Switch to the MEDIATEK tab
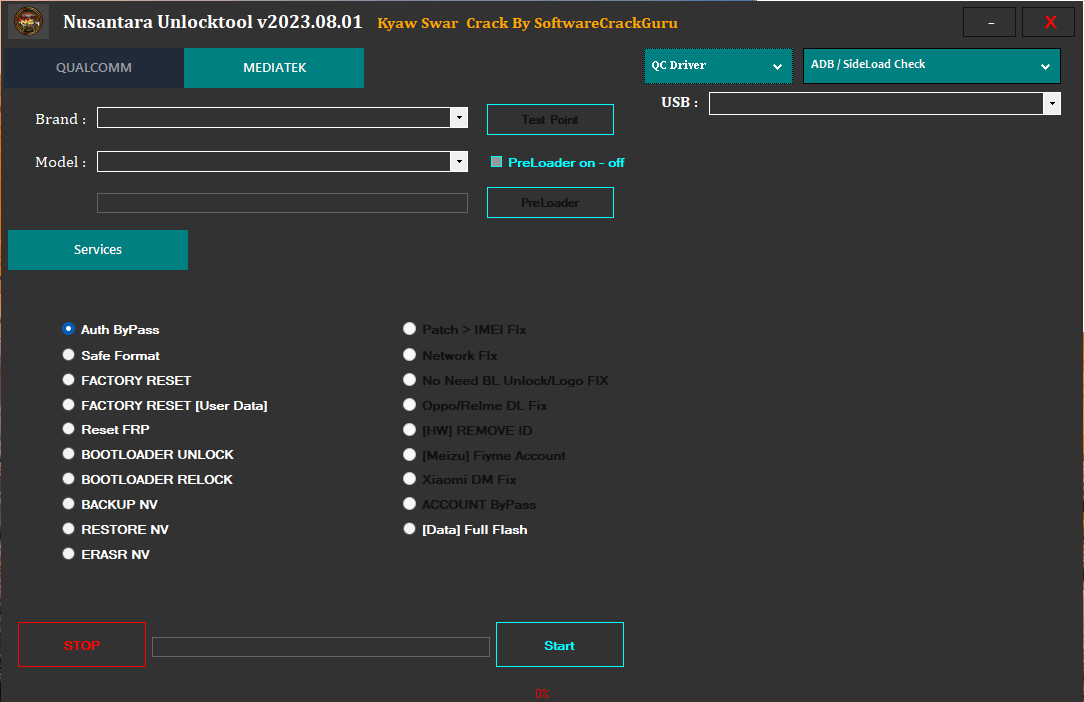 click(x=273, y=67)
